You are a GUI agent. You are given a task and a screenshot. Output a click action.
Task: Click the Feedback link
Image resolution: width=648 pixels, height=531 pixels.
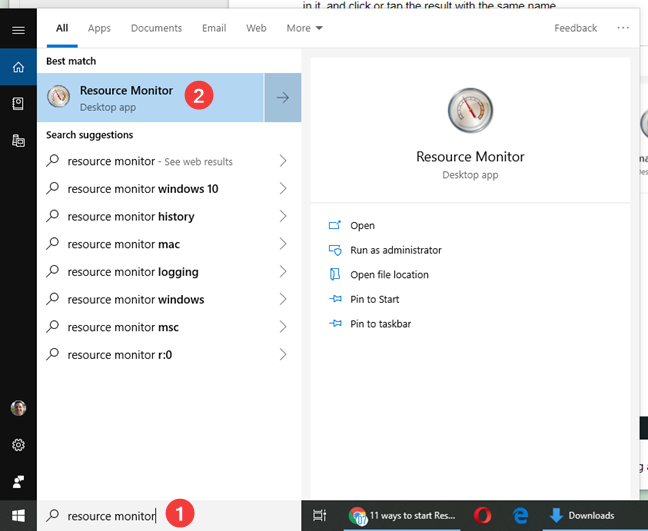(575, 28)
